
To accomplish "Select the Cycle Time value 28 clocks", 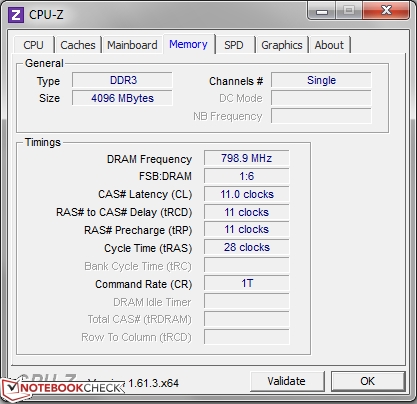I will point(247,247).
